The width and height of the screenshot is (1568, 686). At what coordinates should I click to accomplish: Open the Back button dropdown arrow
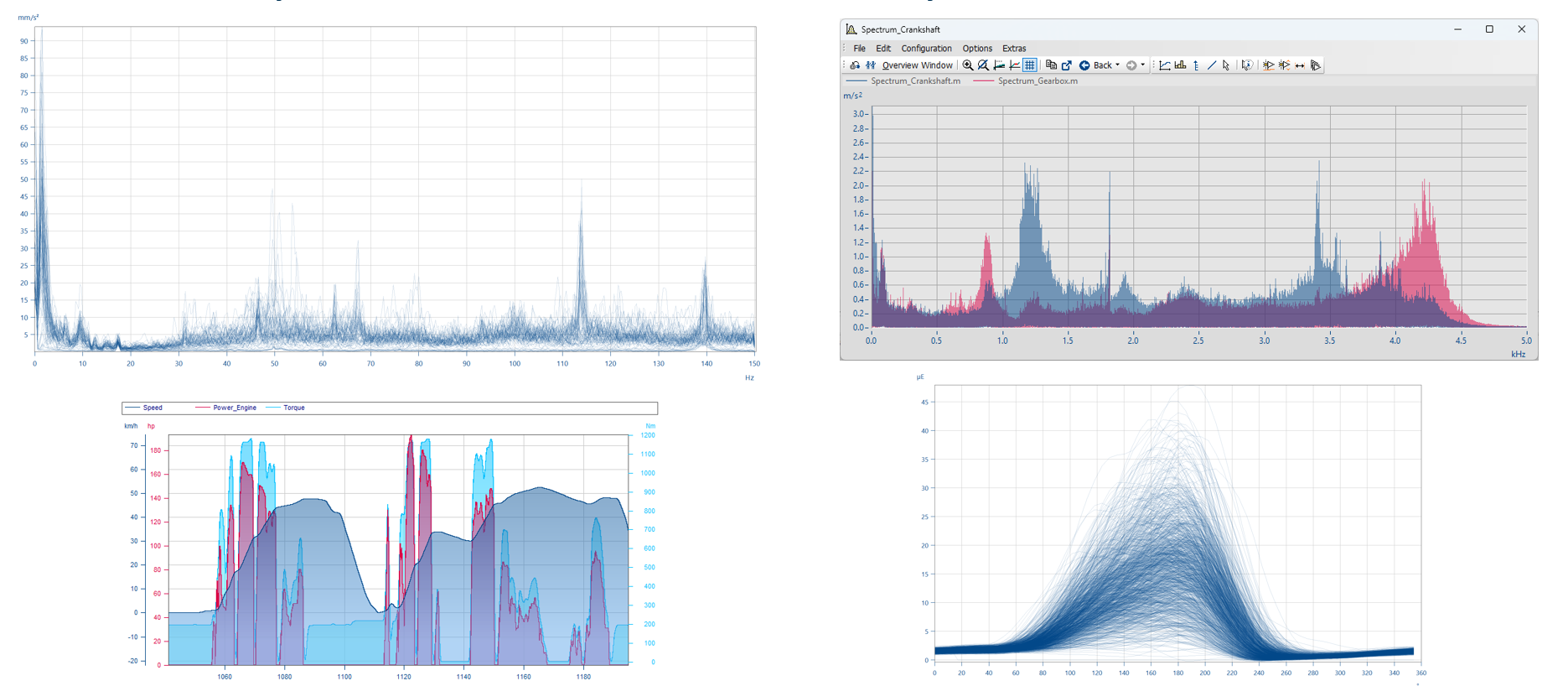pos(1117,65)
